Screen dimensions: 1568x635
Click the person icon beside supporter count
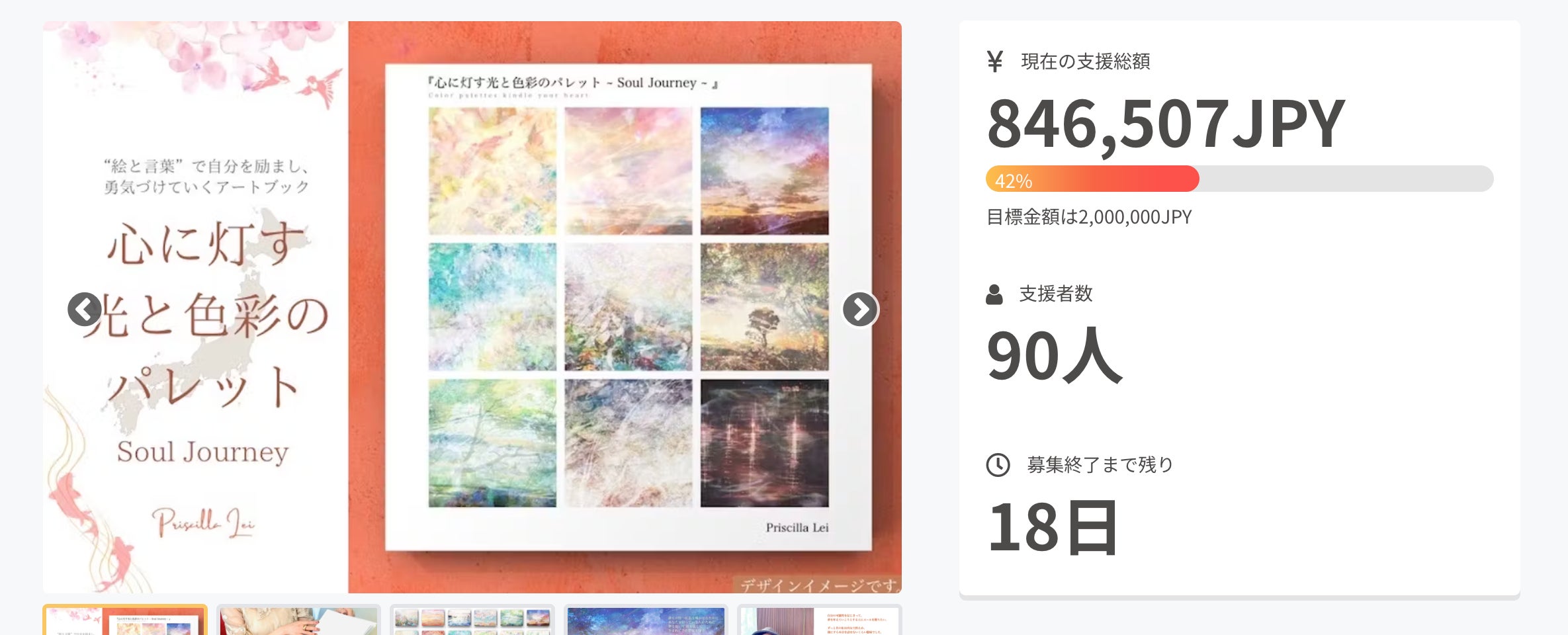[x=994, y=294]
